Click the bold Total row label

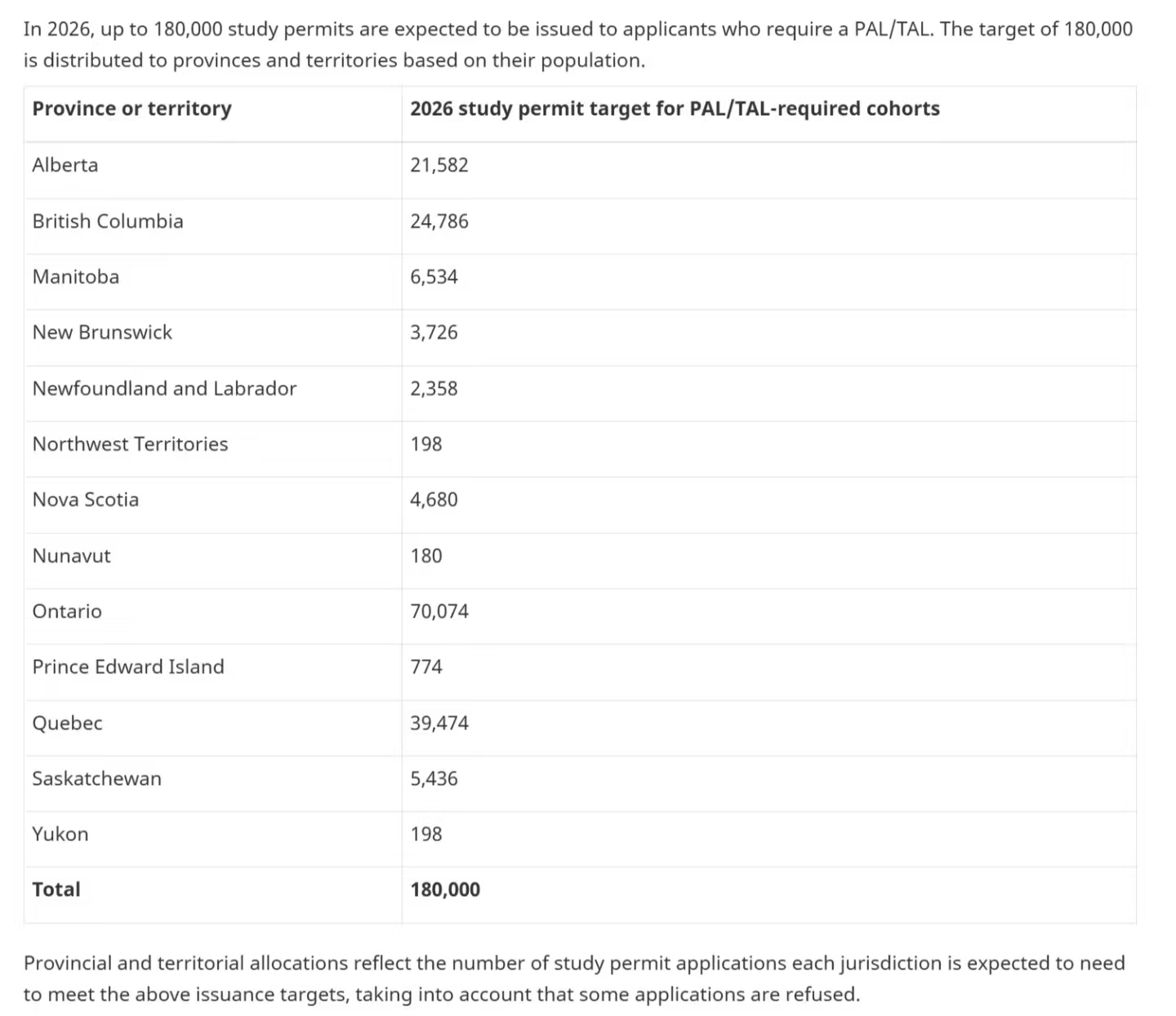(56, 889)
